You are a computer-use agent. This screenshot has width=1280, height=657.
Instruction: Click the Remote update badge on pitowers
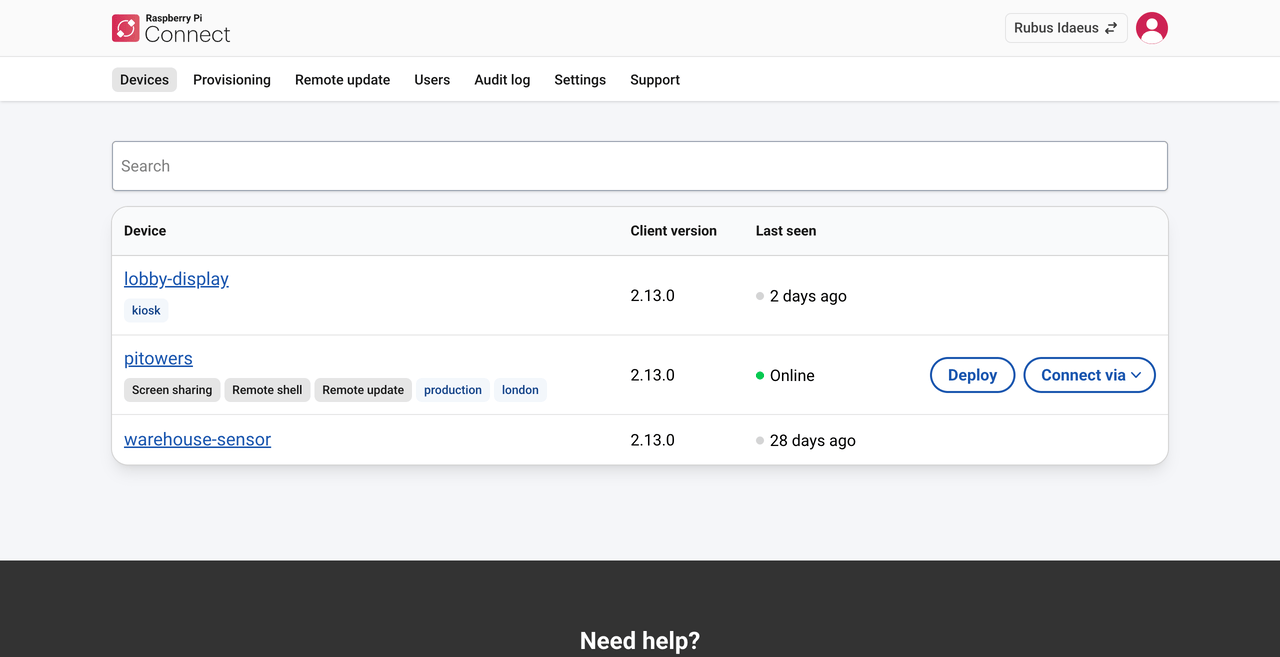click(363, 390)
